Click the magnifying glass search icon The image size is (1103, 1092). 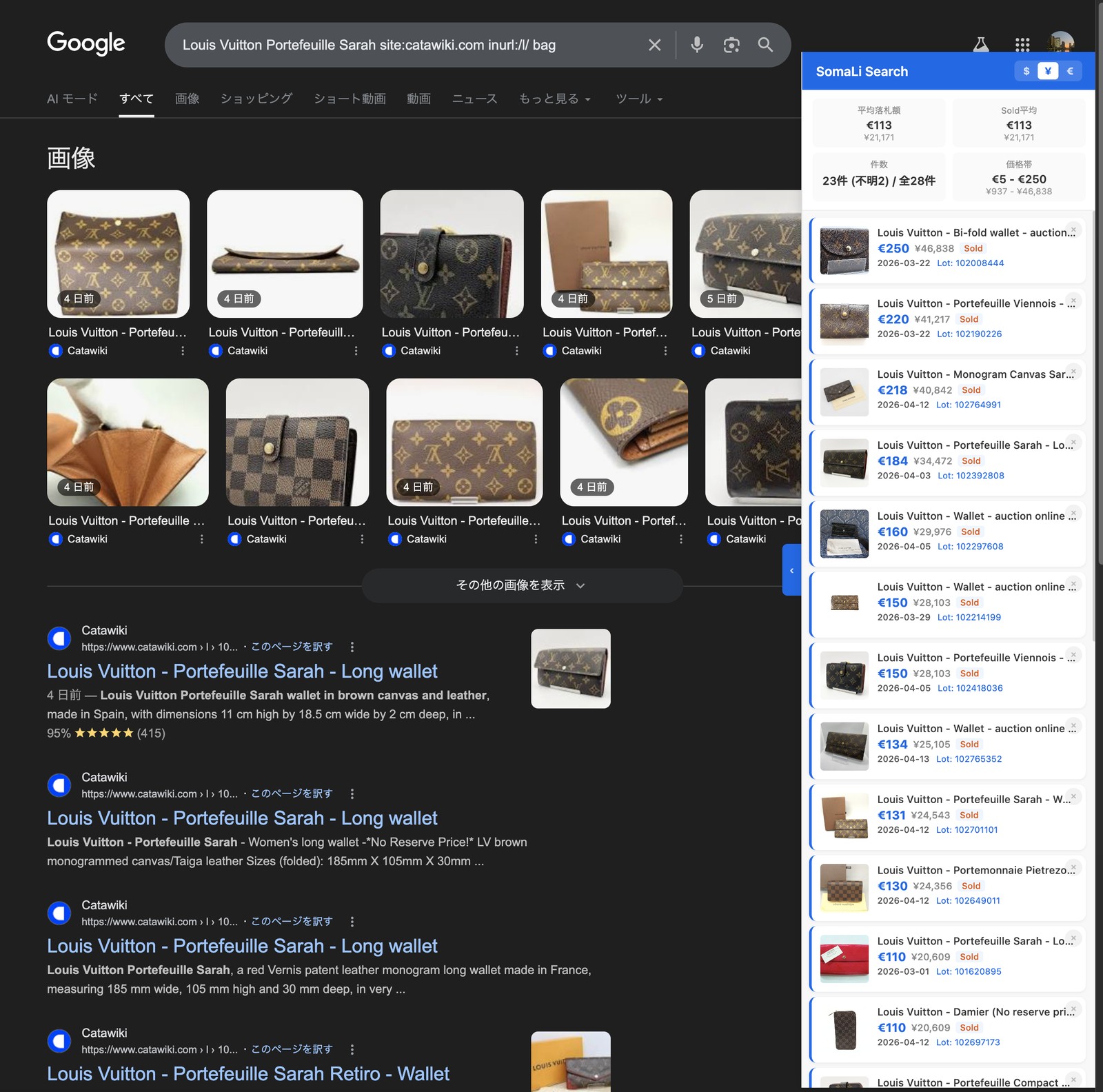(765, 45)
